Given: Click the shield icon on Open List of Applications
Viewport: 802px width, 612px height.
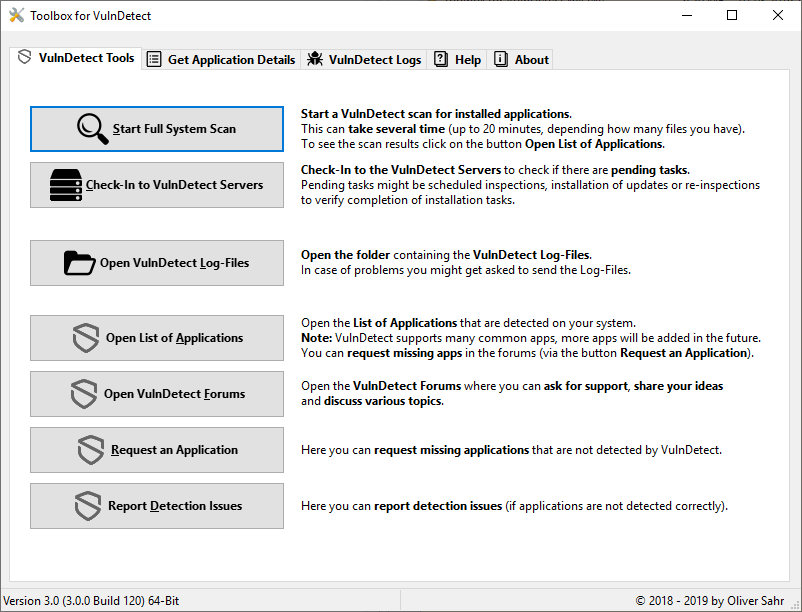Looking at the screenshot, I should click(85, 338).
